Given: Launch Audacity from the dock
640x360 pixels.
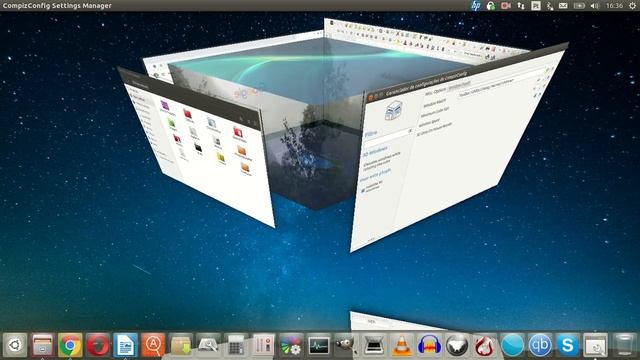Looking at the screenshot, I should 429,345.
